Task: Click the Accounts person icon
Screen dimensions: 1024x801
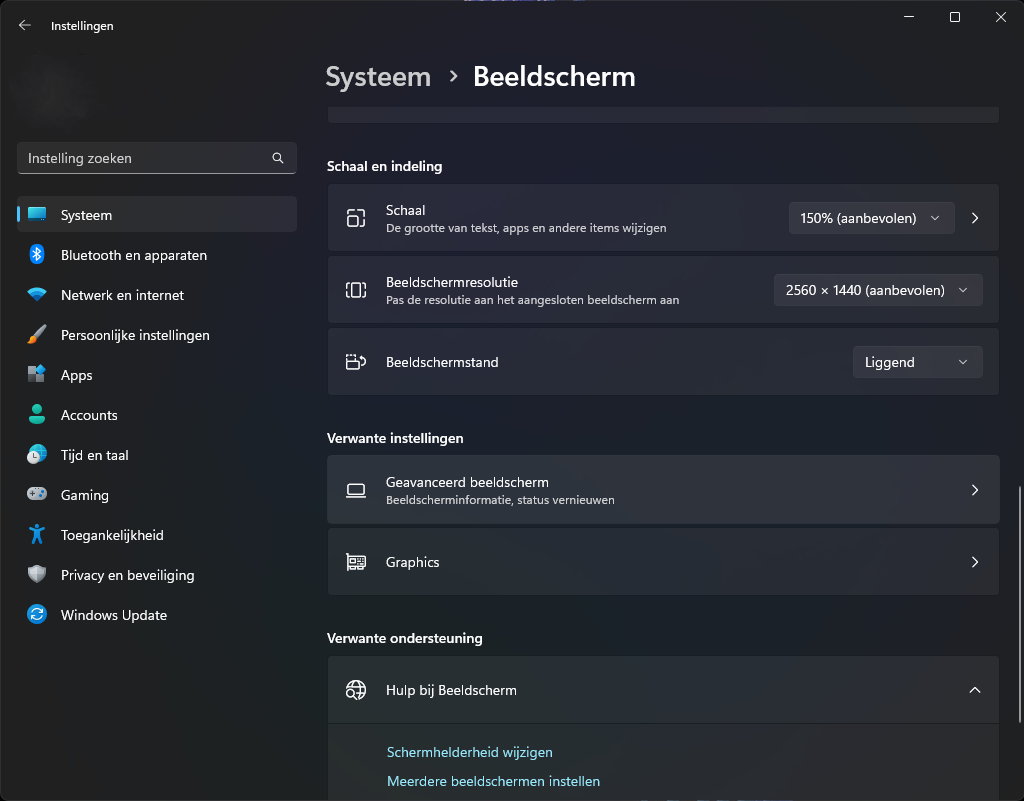Action: tap(37, 414)
